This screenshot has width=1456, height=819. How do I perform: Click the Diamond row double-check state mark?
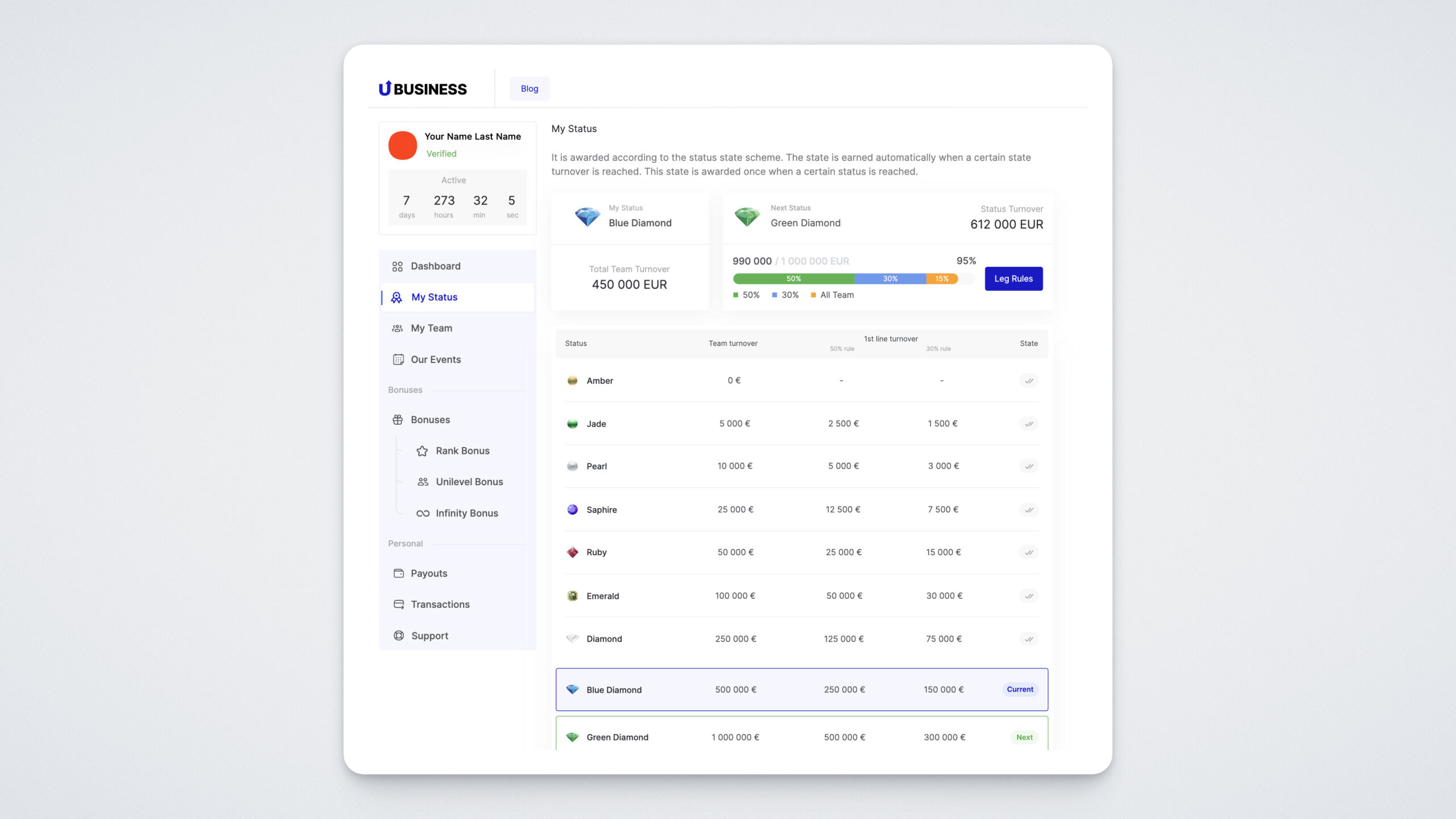click(x=1028, y=639)
